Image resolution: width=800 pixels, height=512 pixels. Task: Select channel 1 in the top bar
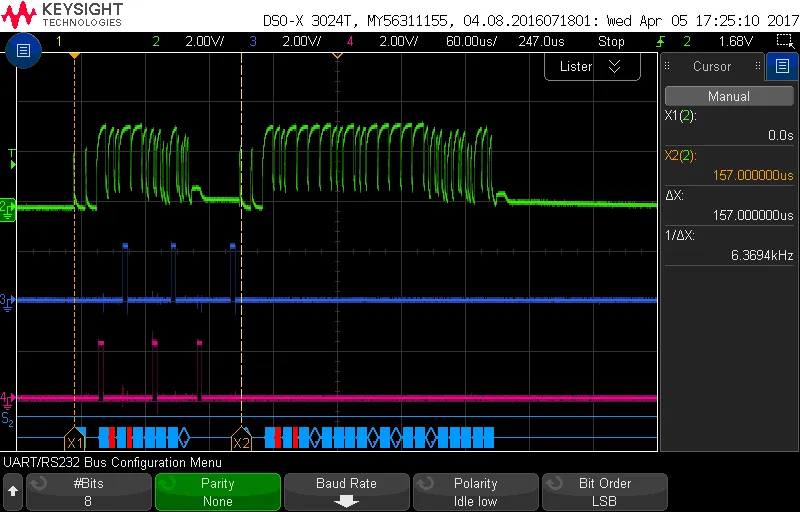tap(59, 41)
